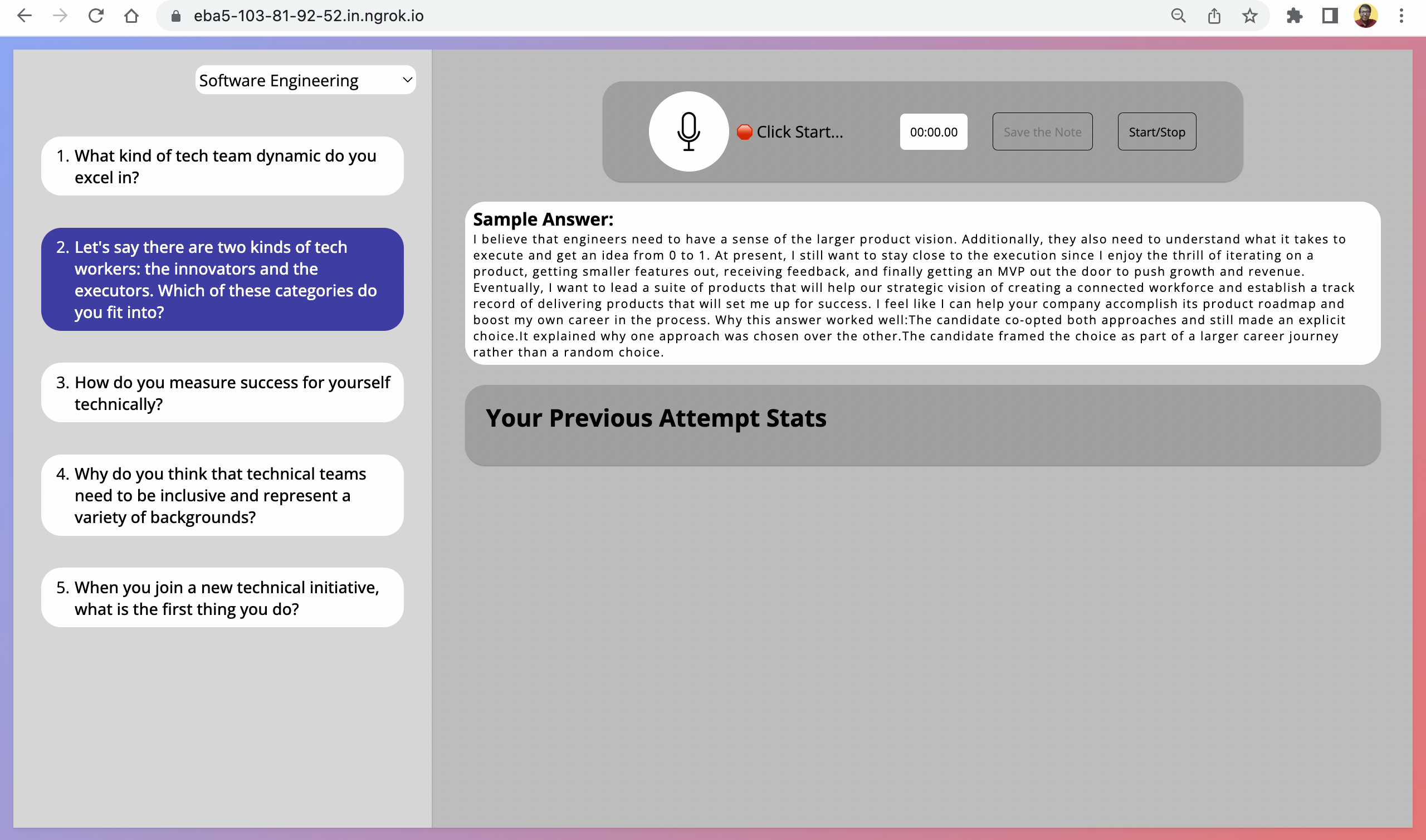Open the Software Engineering category dropdown
Screen dimensions: 1426x840
pos(306,80)
